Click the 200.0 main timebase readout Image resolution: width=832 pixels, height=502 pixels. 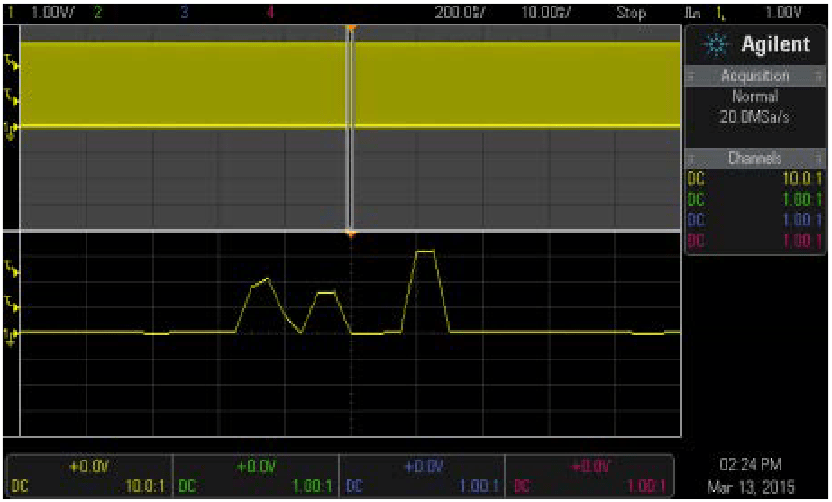point(459,13)
